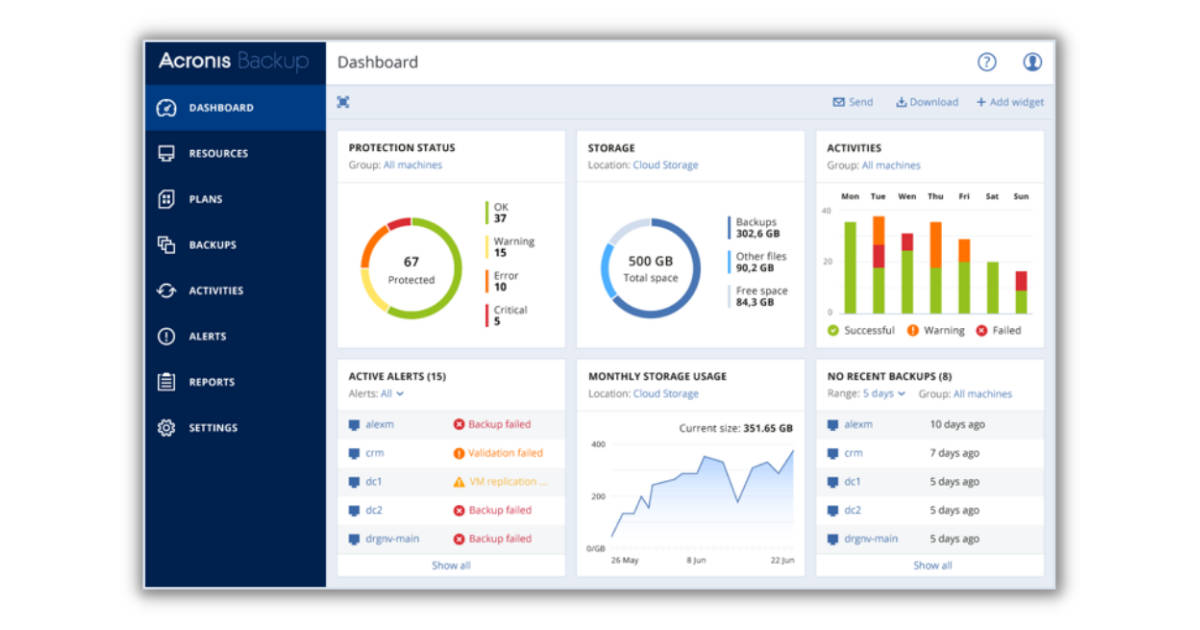The width and height of the screenshot is (1200, 630).
Task: Change Storage location Cloud Storage selector
Action: 665,165
